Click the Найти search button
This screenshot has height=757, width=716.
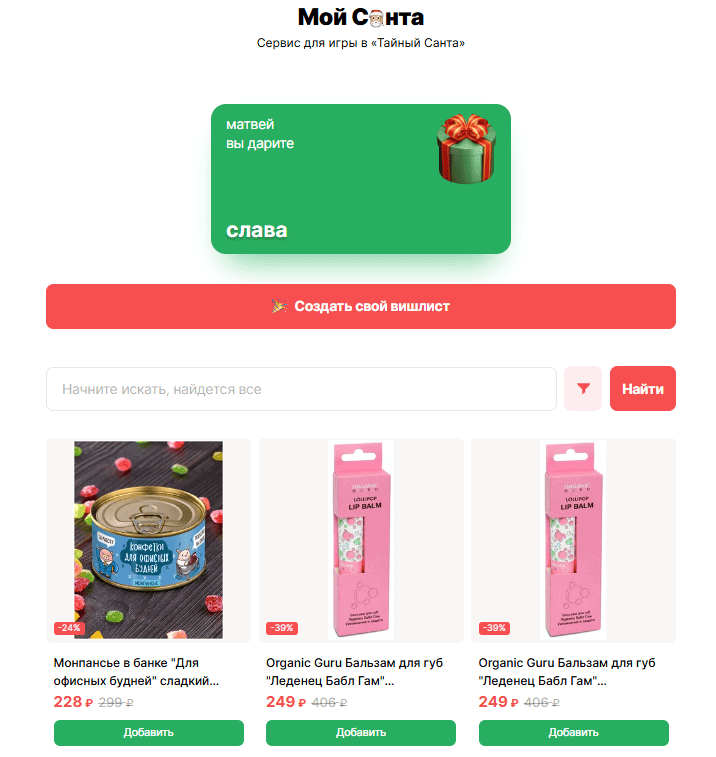pos(643,389)
